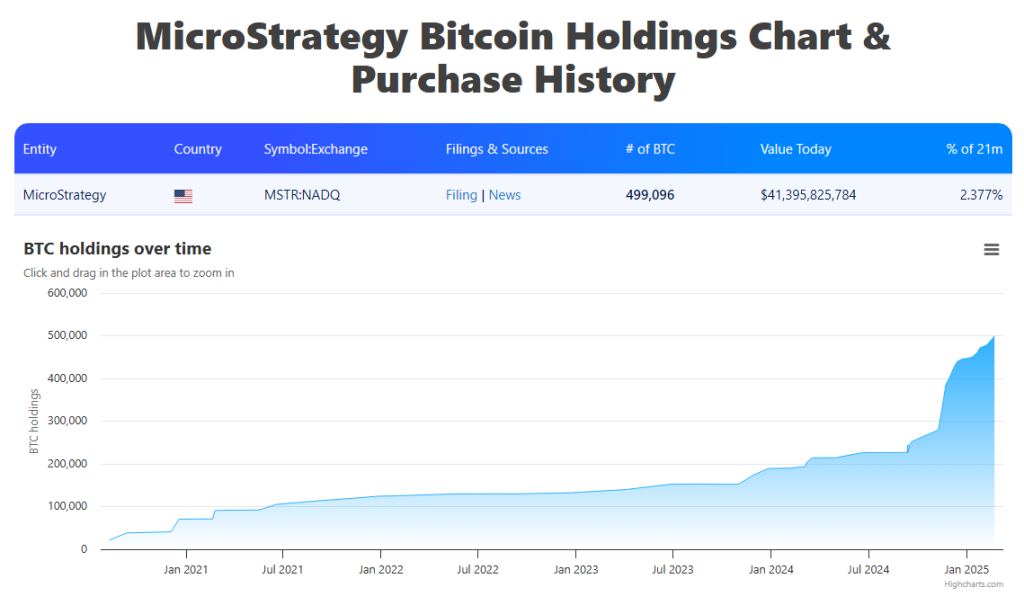
Task: Click the 2.377% percentage cell
Action: pos(980,195)
